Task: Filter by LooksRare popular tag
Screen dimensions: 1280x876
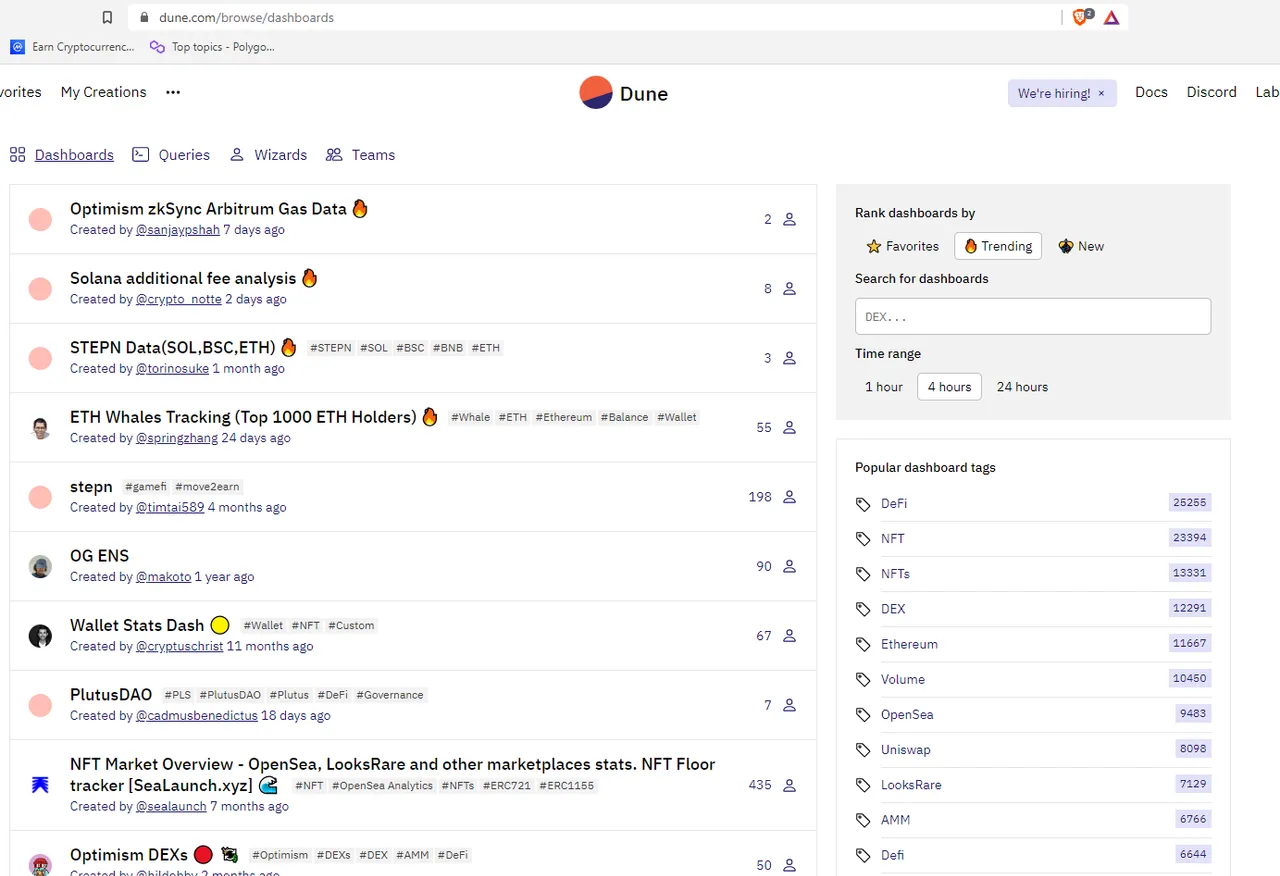Action: pyautogui.click(x=911, y=785)
